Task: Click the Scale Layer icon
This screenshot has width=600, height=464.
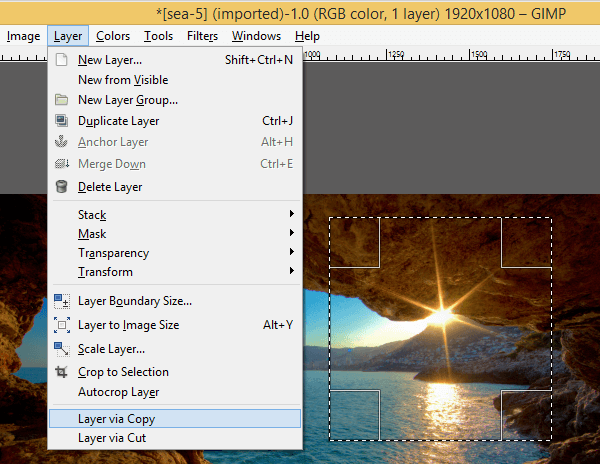Action: (62, 349)
